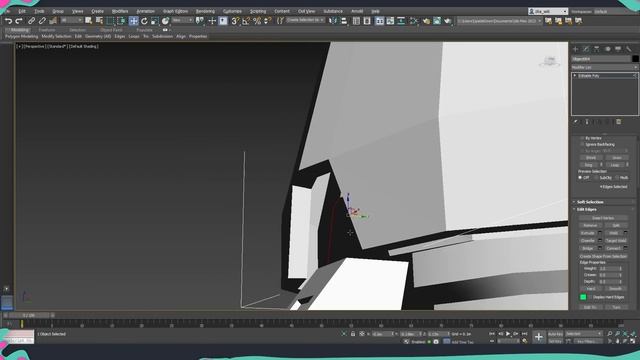
Task: Click the Redo arrow icon
Action: tap(19, 21)
